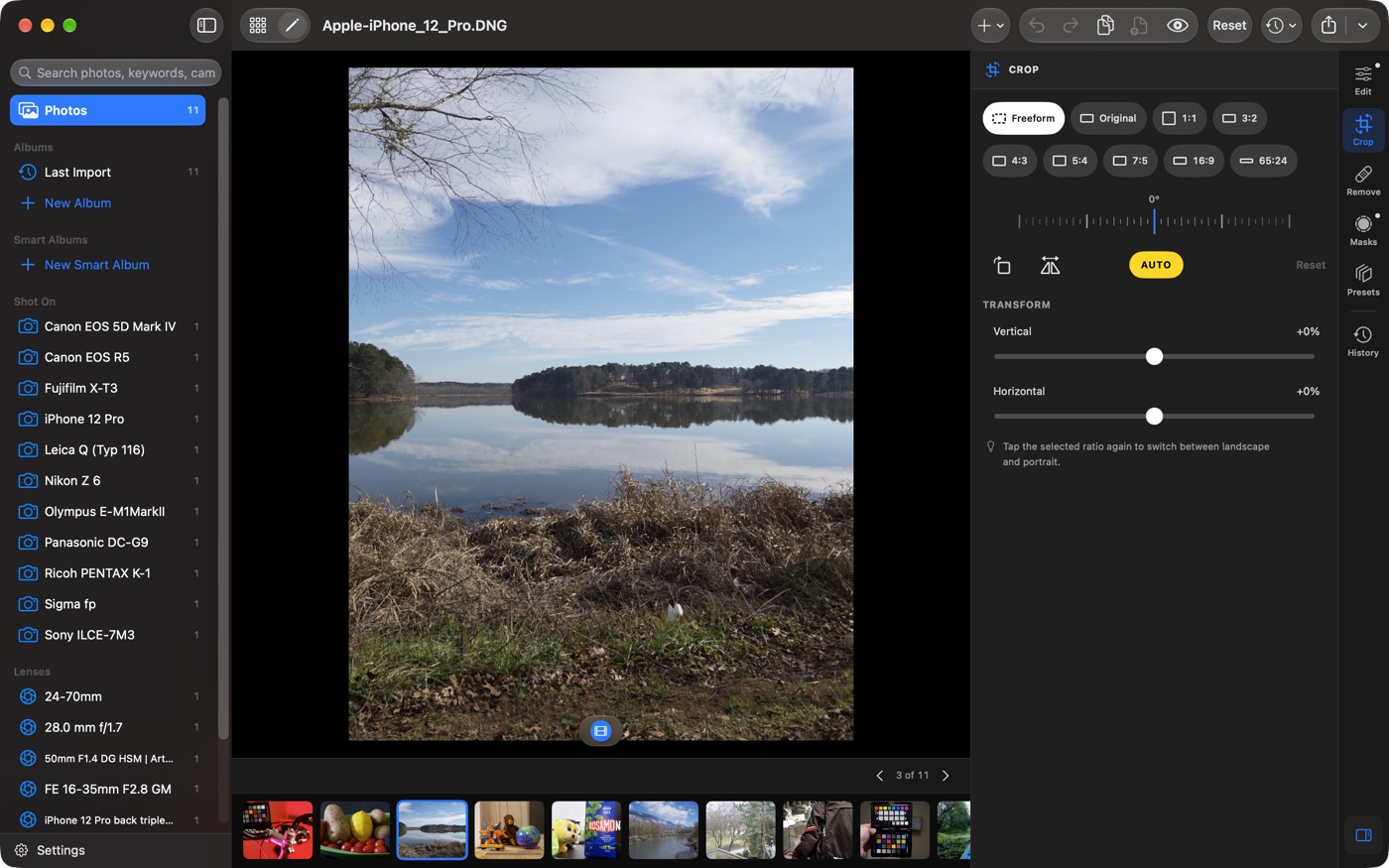Screen dimensions: 1389x868
Task: Filter by iPhone 12 Pro camera
Action: pos(108,419)
